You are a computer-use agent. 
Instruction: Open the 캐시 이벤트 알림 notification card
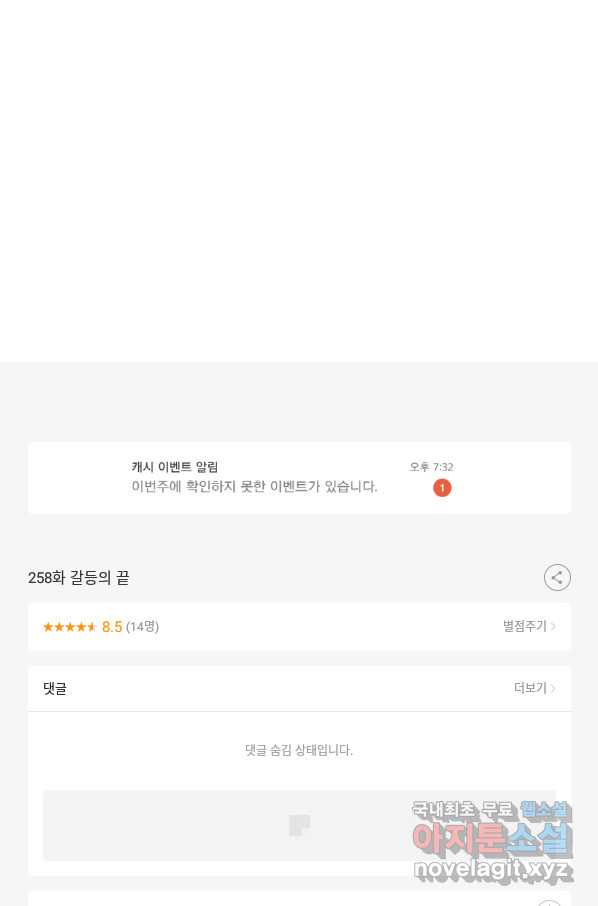click(x=299, y=478)
